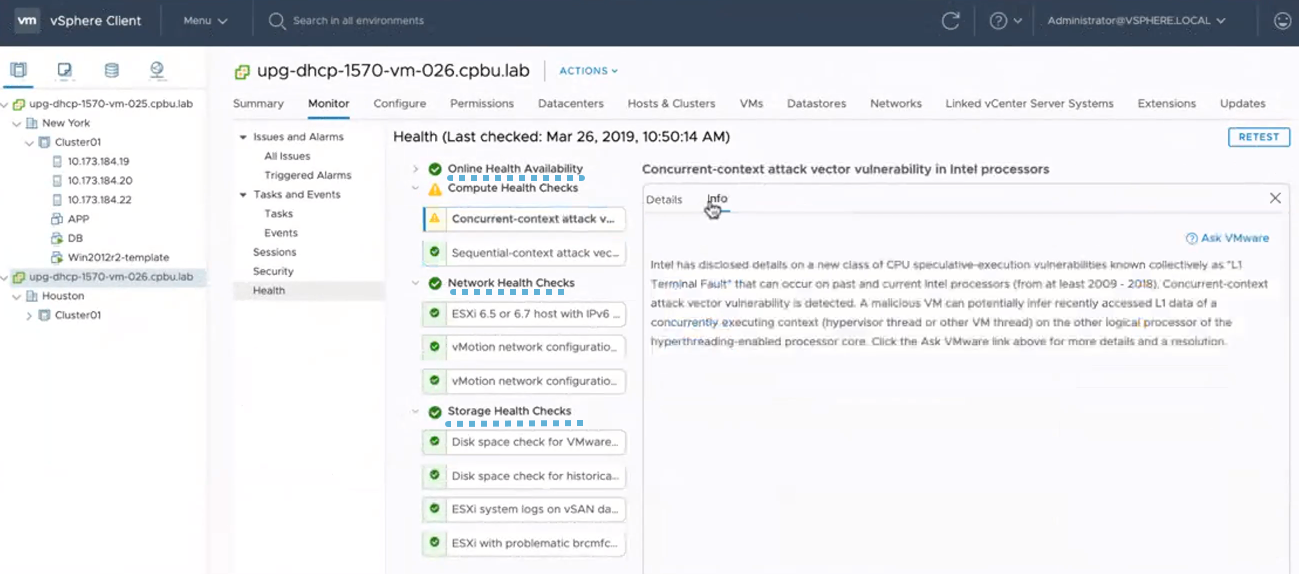Switch to the Networks tab
The height and width of the screenshot is (574, 1299).
point(896,103)
